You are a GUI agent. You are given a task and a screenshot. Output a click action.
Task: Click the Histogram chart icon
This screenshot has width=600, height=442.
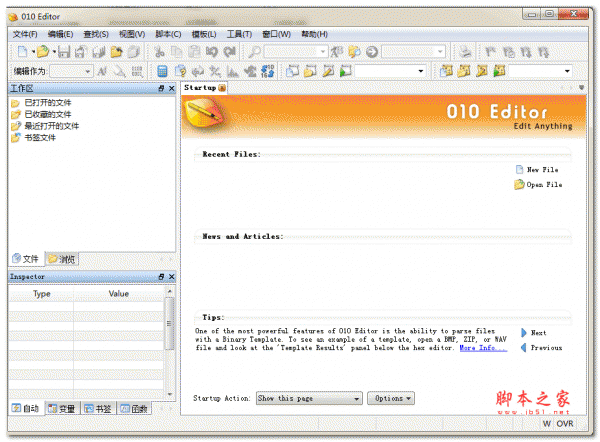pyautogui.click(x=233, y=71)
